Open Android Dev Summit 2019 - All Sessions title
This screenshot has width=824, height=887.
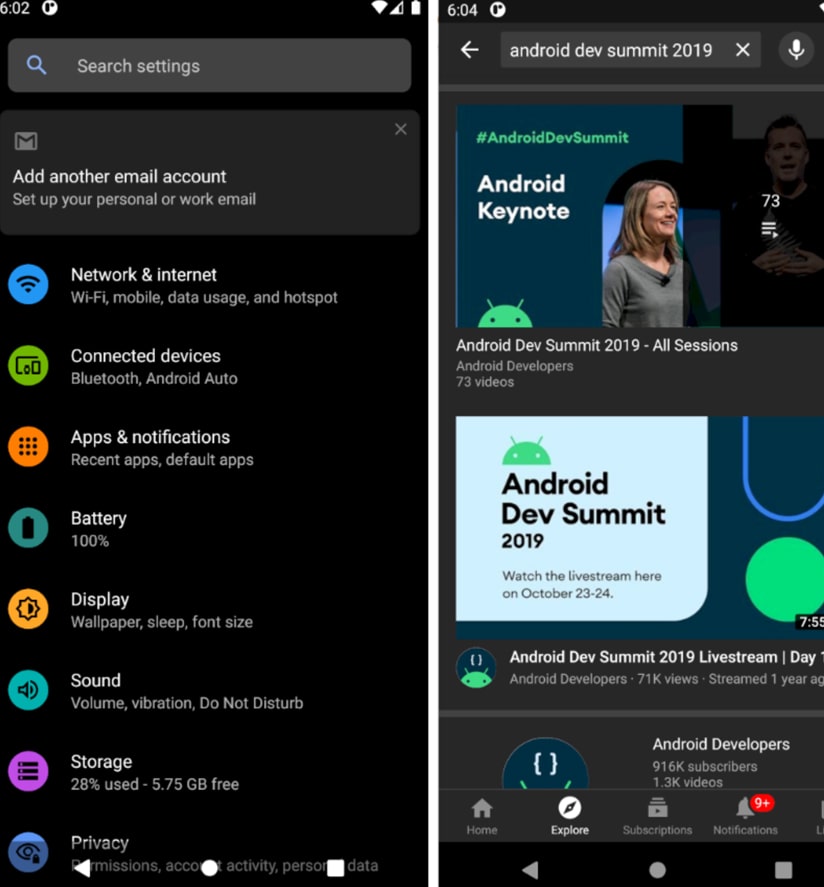597,345
